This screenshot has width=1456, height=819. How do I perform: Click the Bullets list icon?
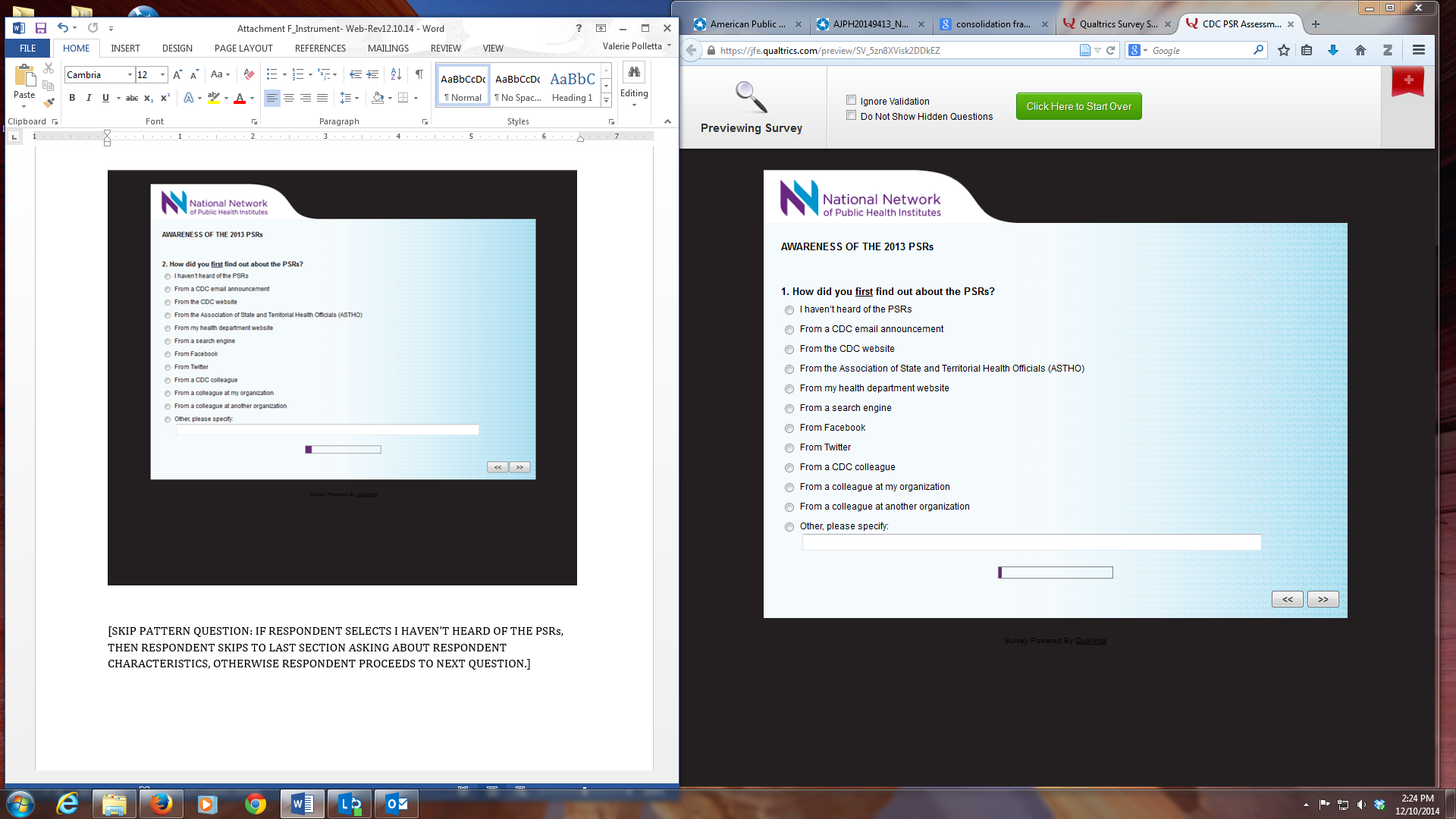271,74
